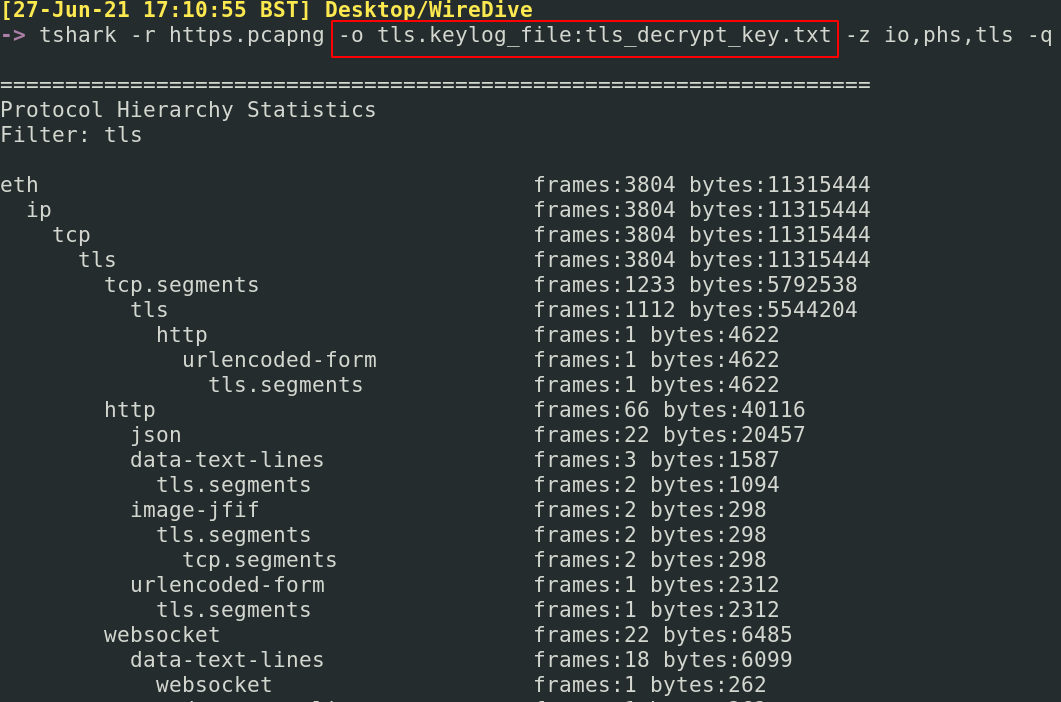Select the eth row in the hierarchy
The image size is (1061, 702).
tap(19, 185)
